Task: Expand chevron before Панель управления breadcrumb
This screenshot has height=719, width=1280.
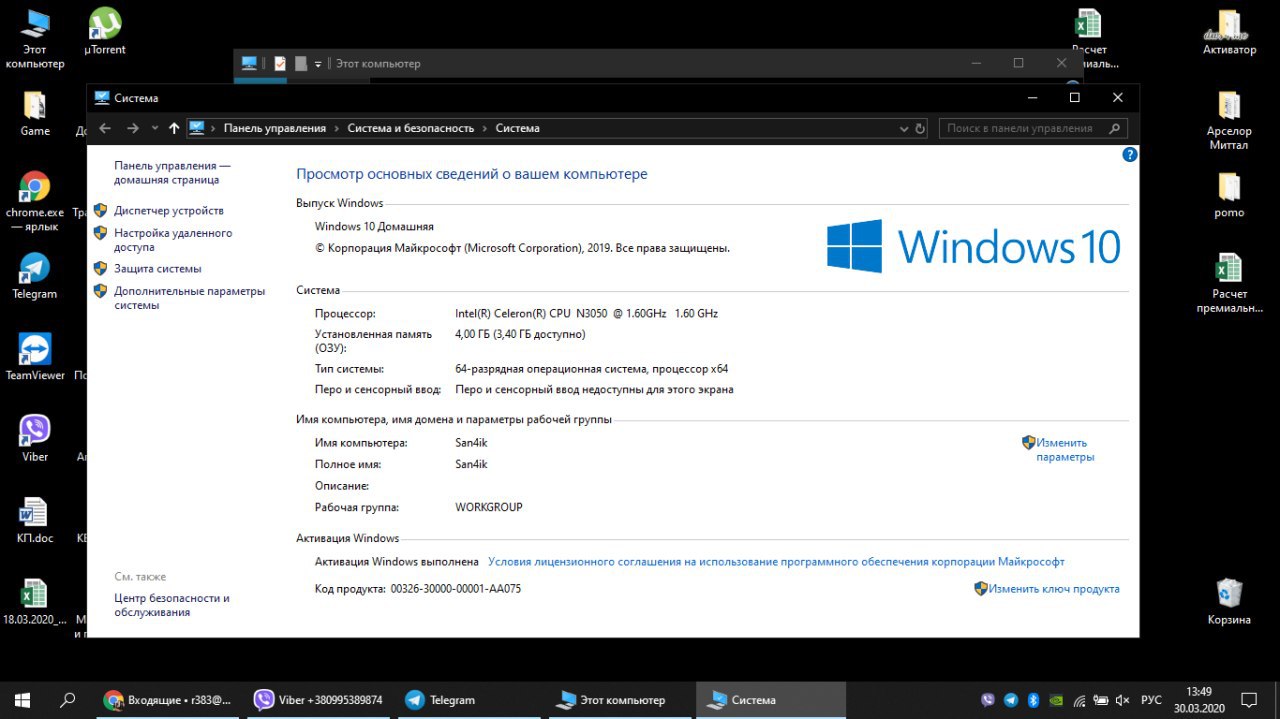Action: [x=213, y=128]
